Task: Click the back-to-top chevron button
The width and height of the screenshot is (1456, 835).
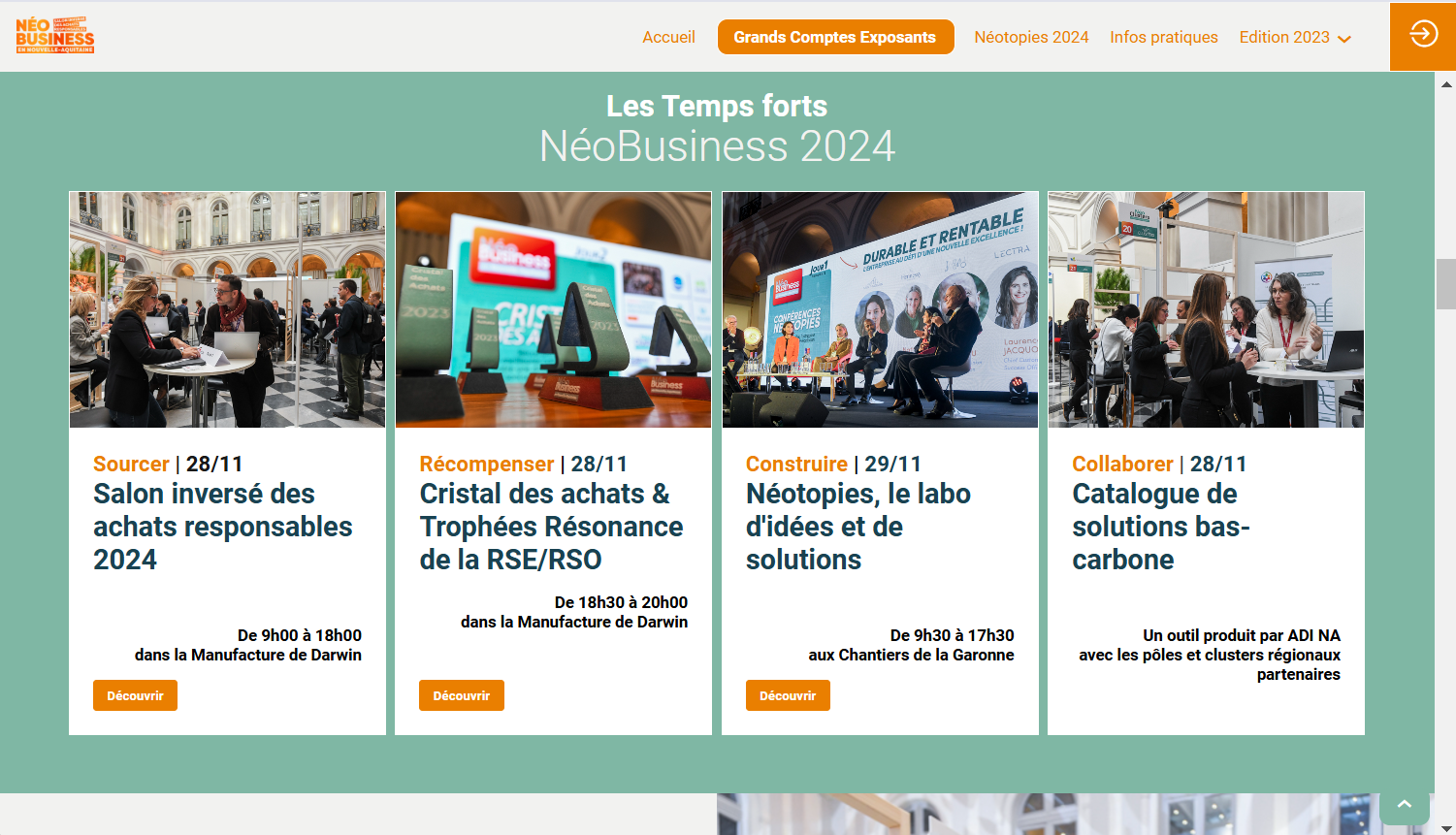Action: tap(1404, 805)
